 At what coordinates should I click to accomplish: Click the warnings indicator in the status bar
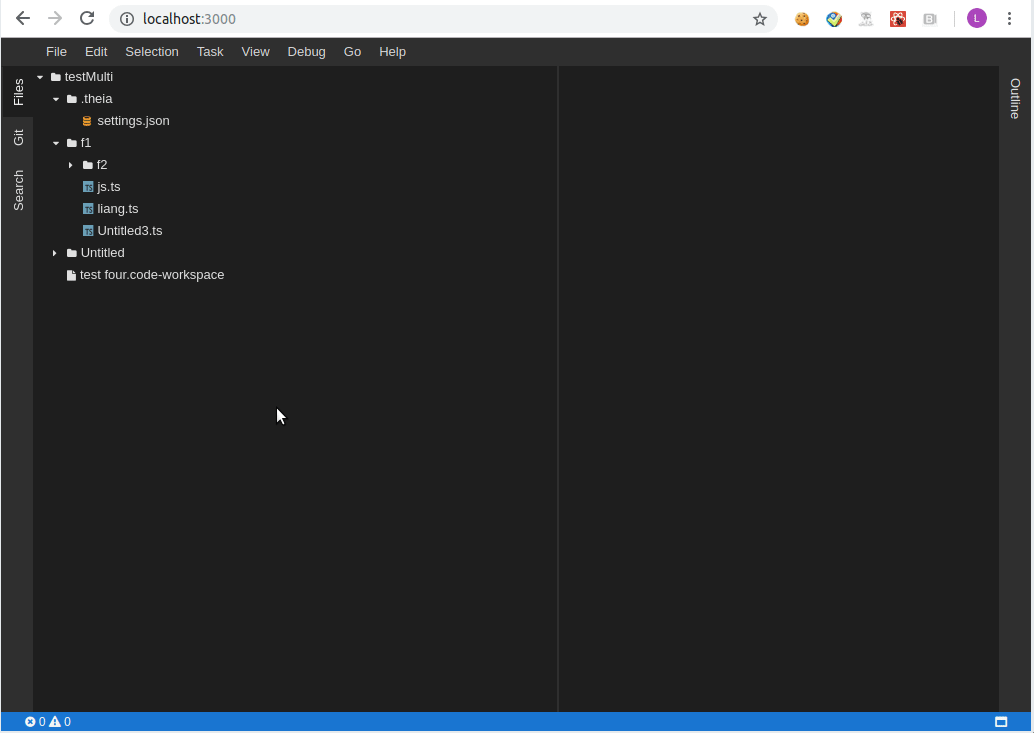[x=58, y=721]
